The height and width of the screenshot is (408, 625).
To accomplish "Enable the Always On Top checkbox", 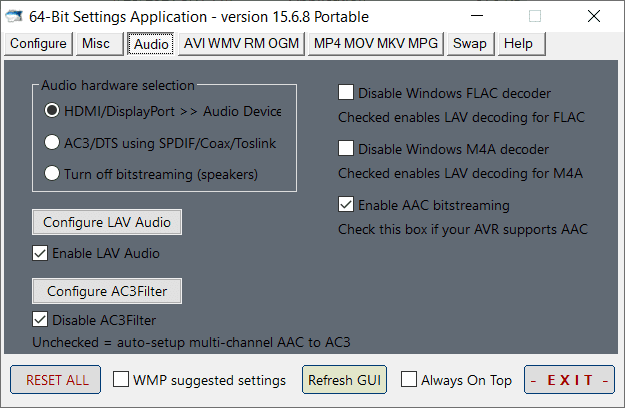I will point(409,380).
